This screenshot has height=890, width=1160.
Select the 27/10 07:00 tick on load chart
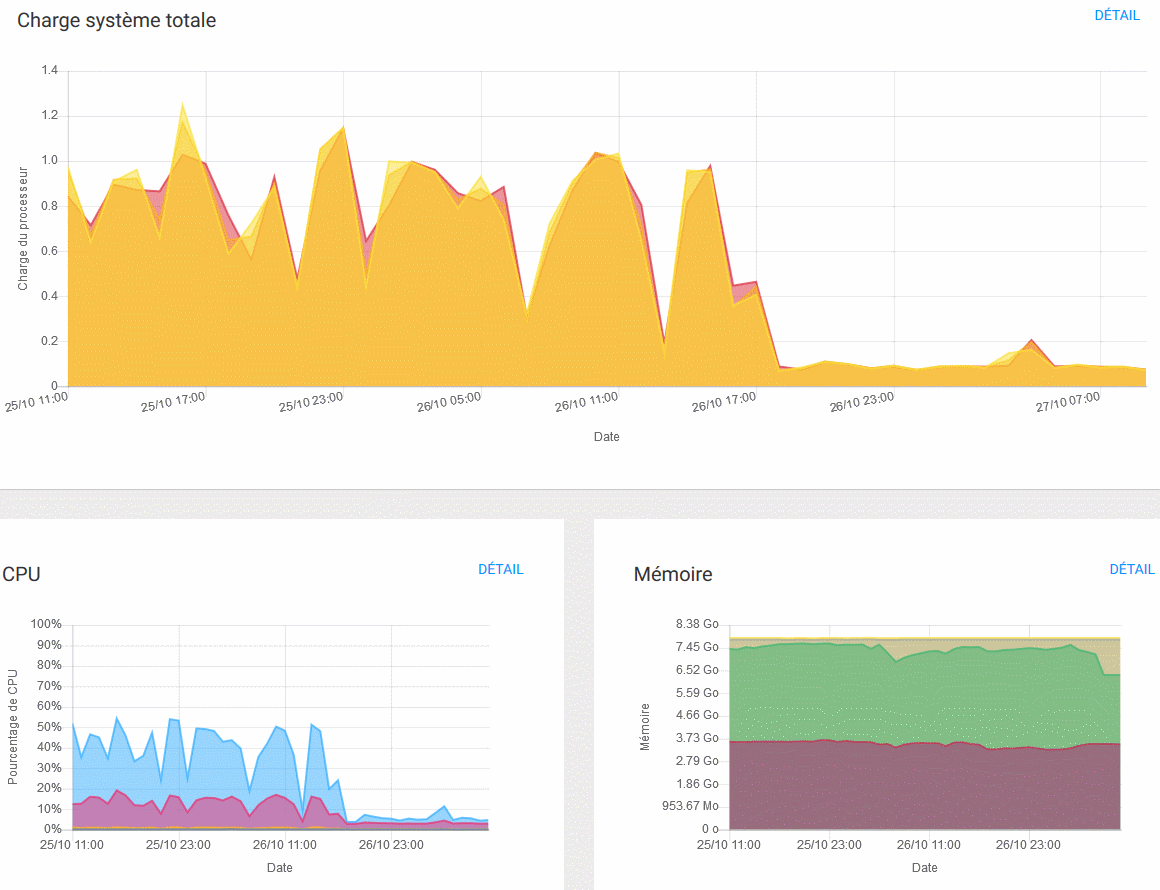pyautogui.click(x=1067, y=402)
